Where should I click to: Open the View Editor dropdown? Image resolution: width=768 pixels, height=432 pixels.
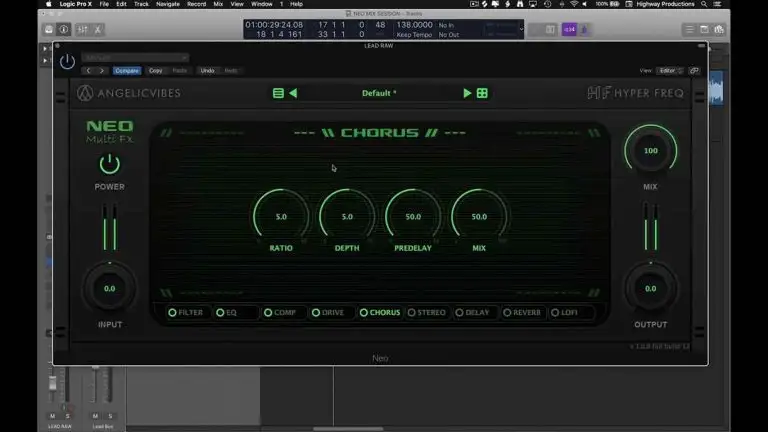click(670, 71)
